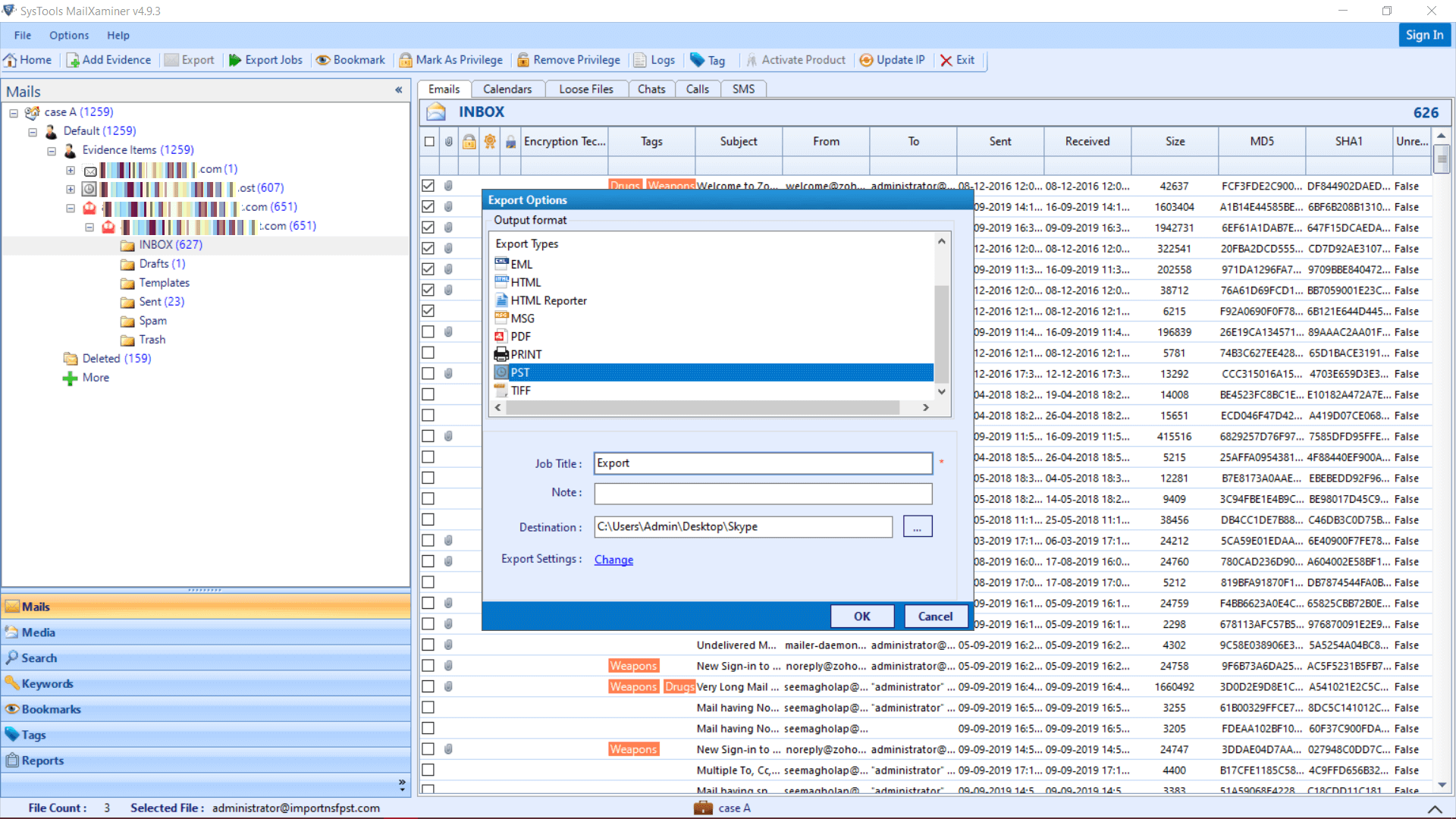Select the Mark As Privilege toolbar icon
The width and height of the screenshot is (1456, 819).
450,60
